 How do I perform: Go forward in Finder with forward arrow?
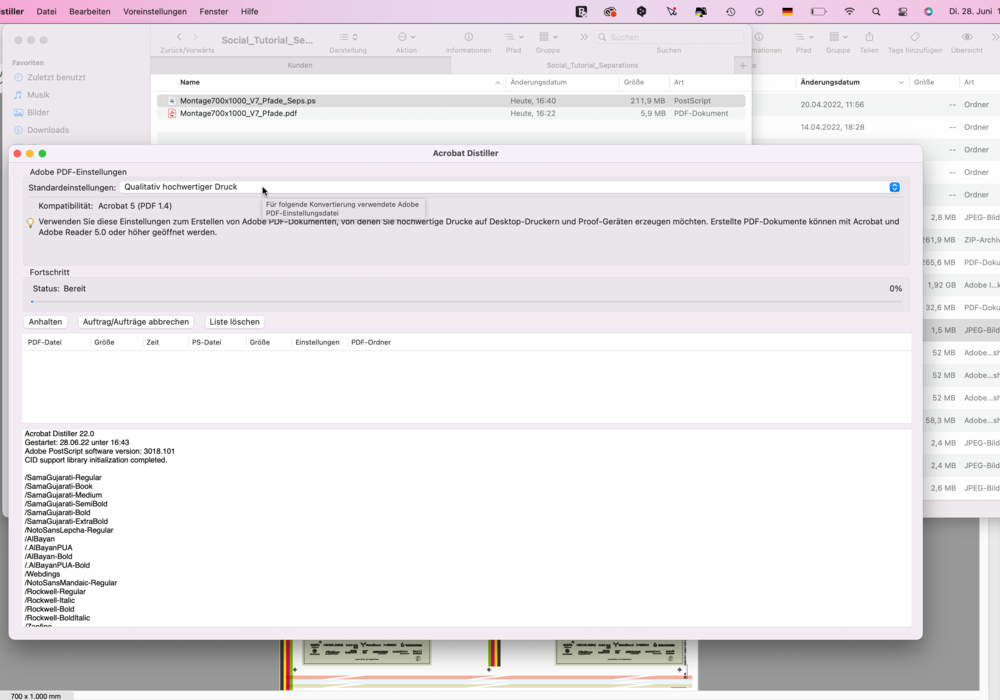195,37
